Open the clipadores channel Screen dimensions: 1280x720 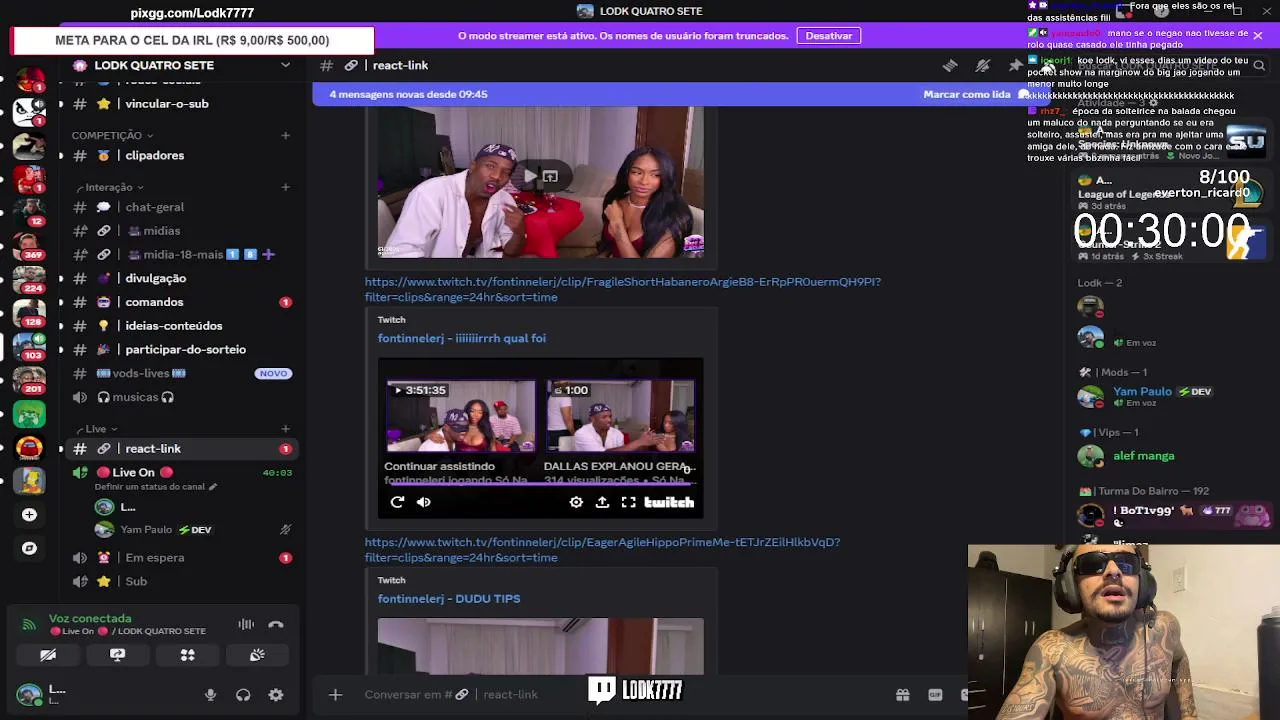point(180,156)
